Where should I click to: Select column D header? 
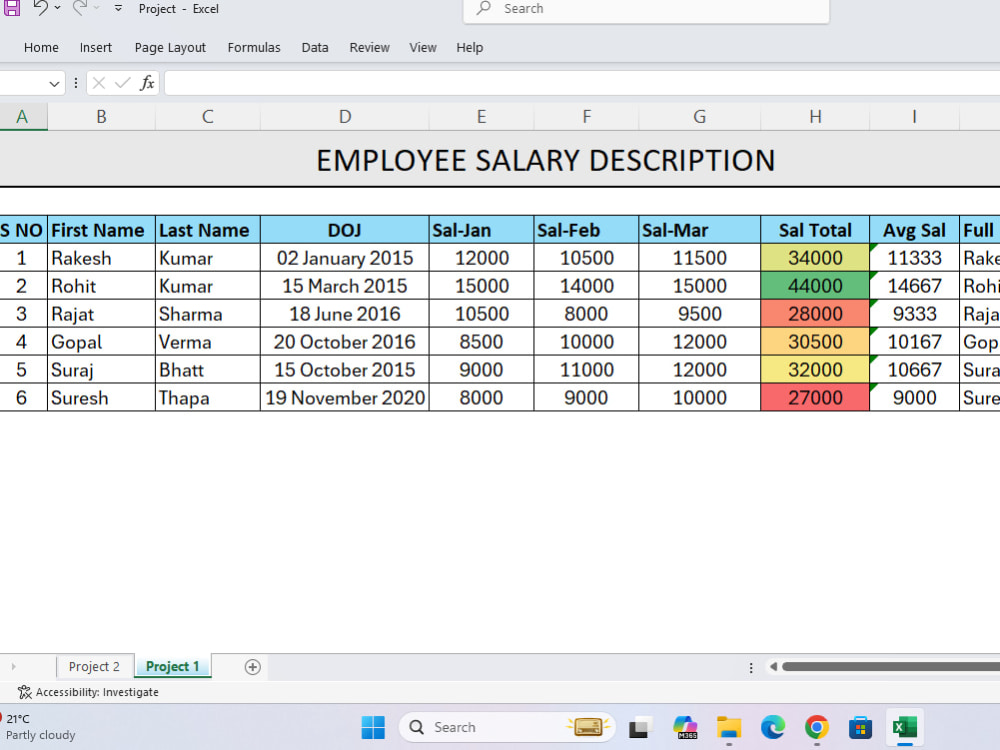344,117
